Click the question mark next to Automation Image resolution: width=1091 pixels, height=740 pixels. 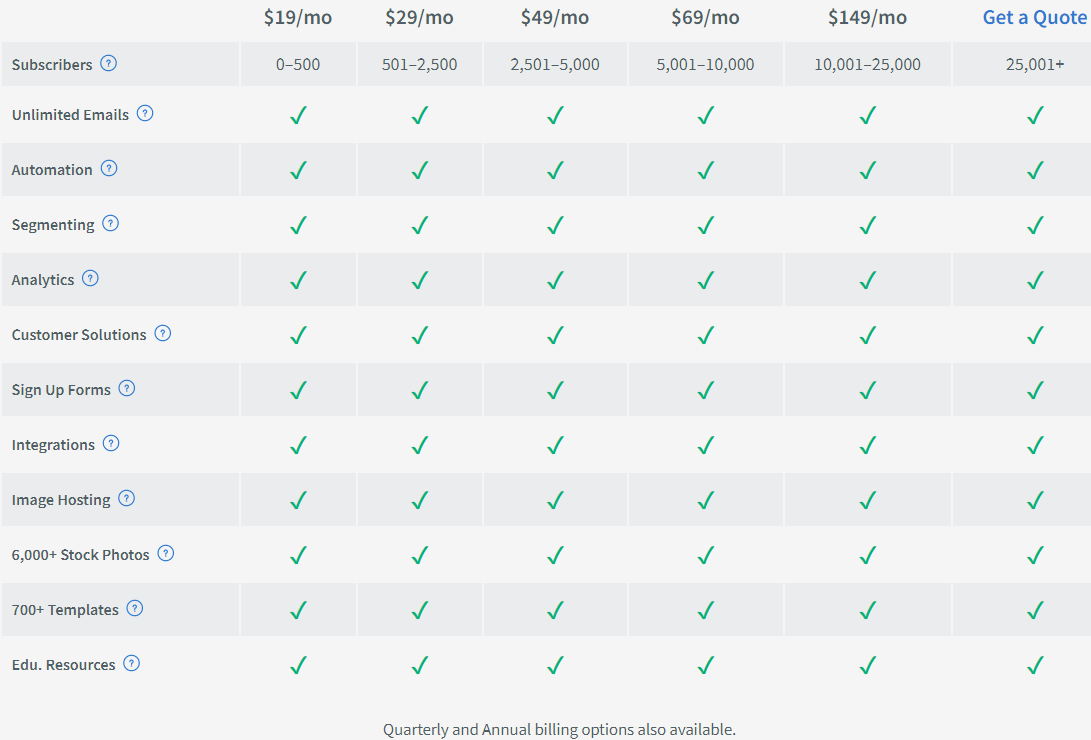coord(109,168)
